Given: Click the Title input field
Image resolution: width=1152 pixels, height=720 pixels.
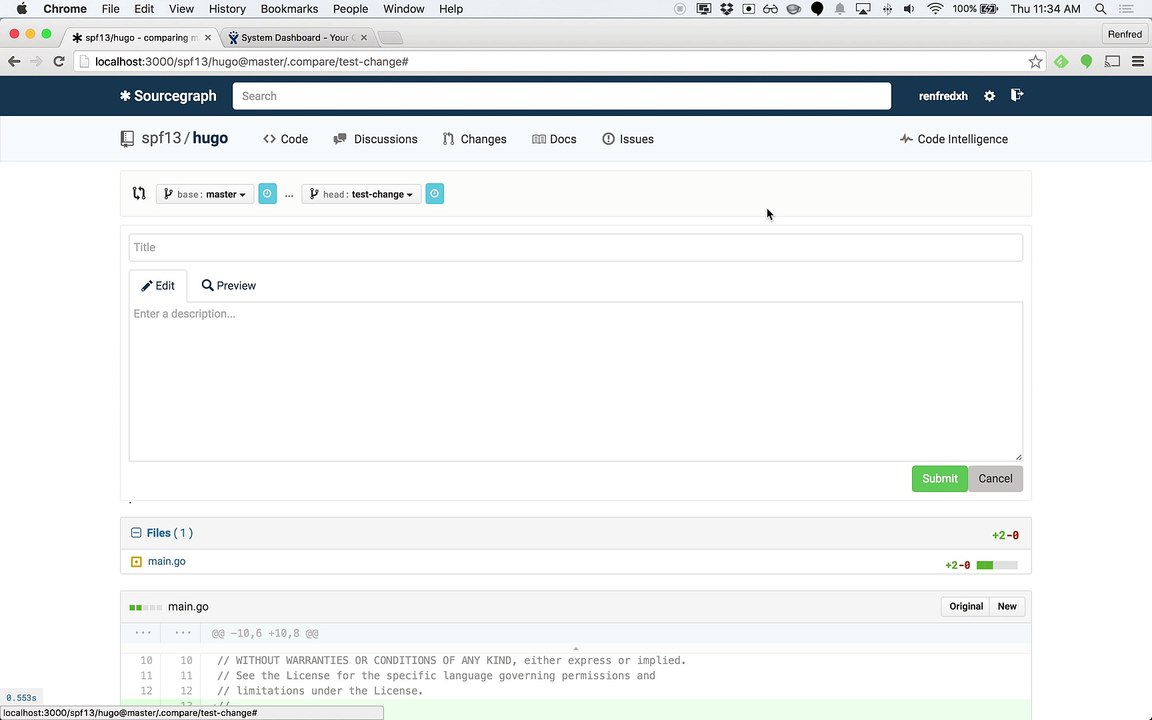Looking at the screenshot, I should pyautogui.click(x=575, y=248).
